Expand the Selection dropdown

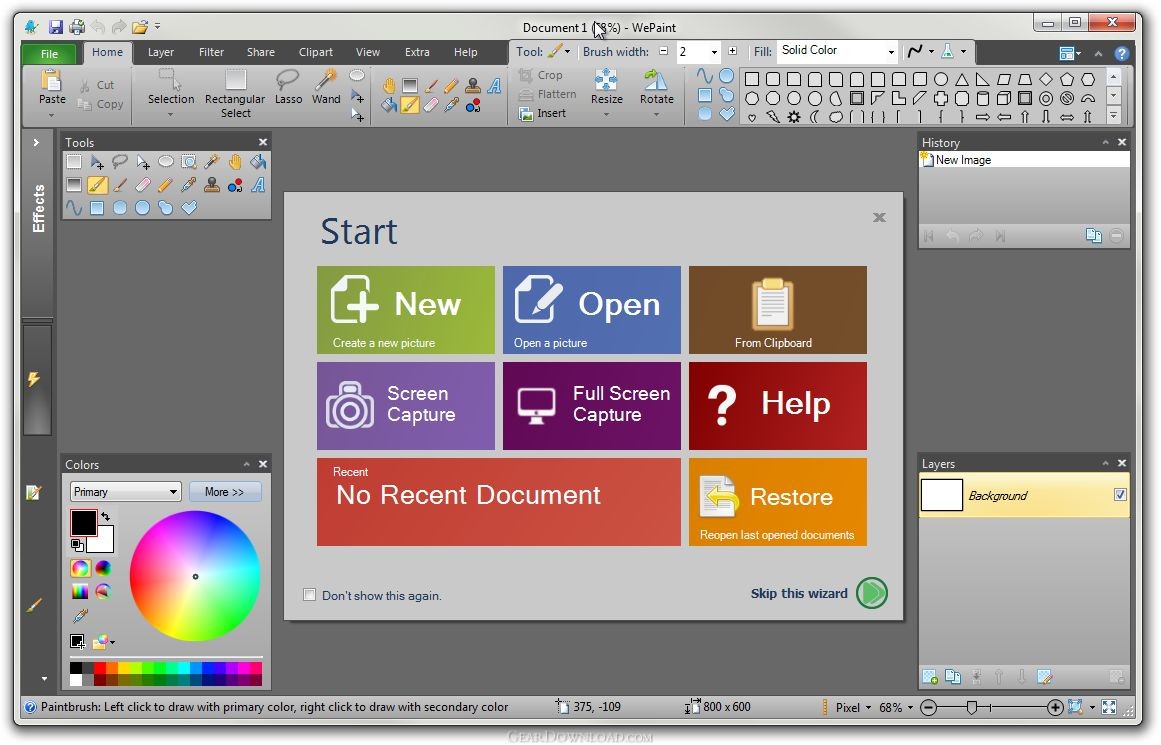pos(170,115)
